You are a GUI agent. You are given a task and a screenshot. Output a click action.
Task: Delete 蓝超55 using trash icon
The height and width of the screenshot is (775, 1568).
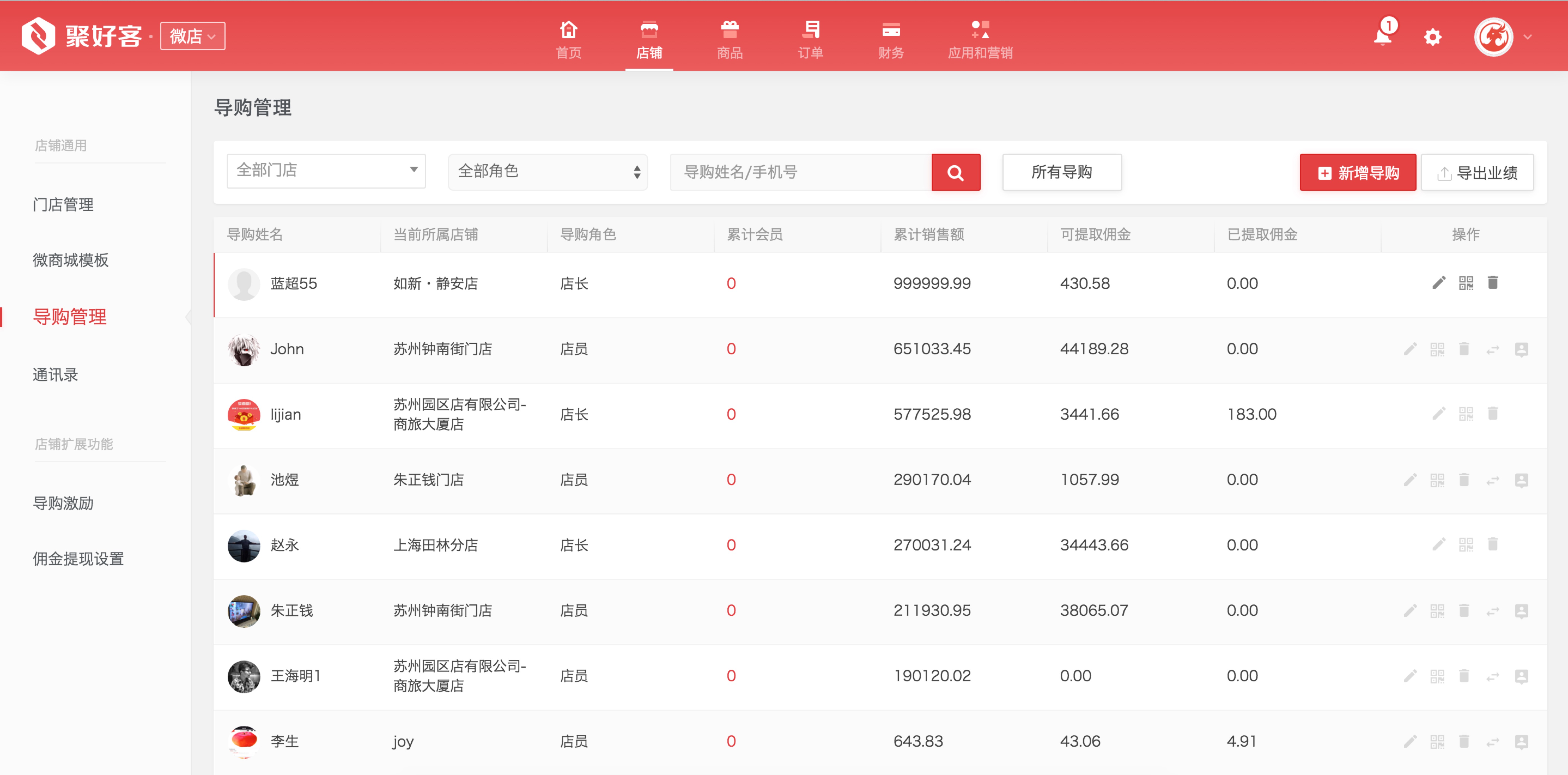(1493, 283)
